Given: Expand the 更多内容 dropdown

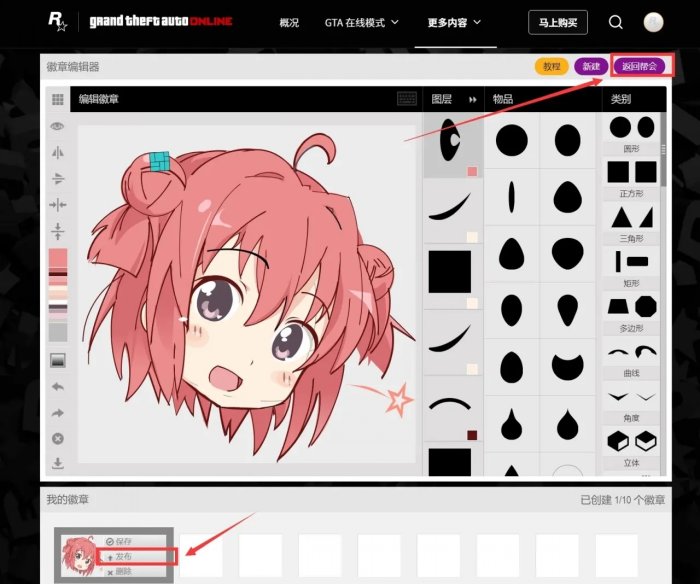Looking at the screenshot, I should [x=454, y=22].
